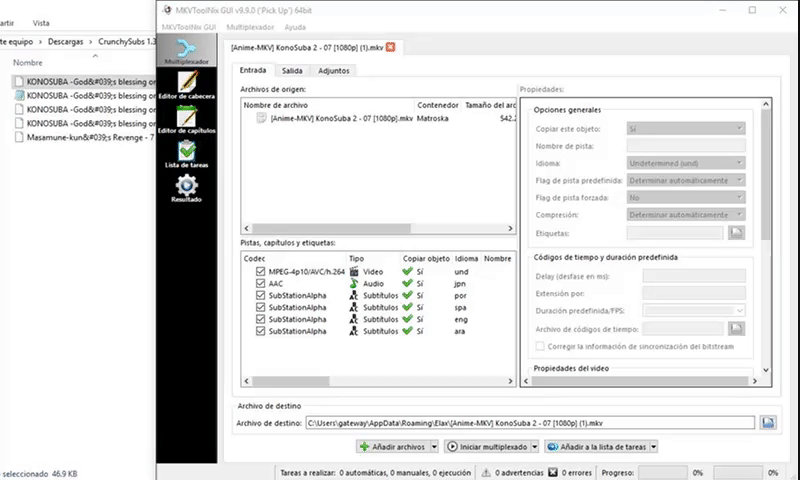This screenshot has width=800, height=480.
Task: Click the warnings icon in status bar
Action: (x=486, y=473)
